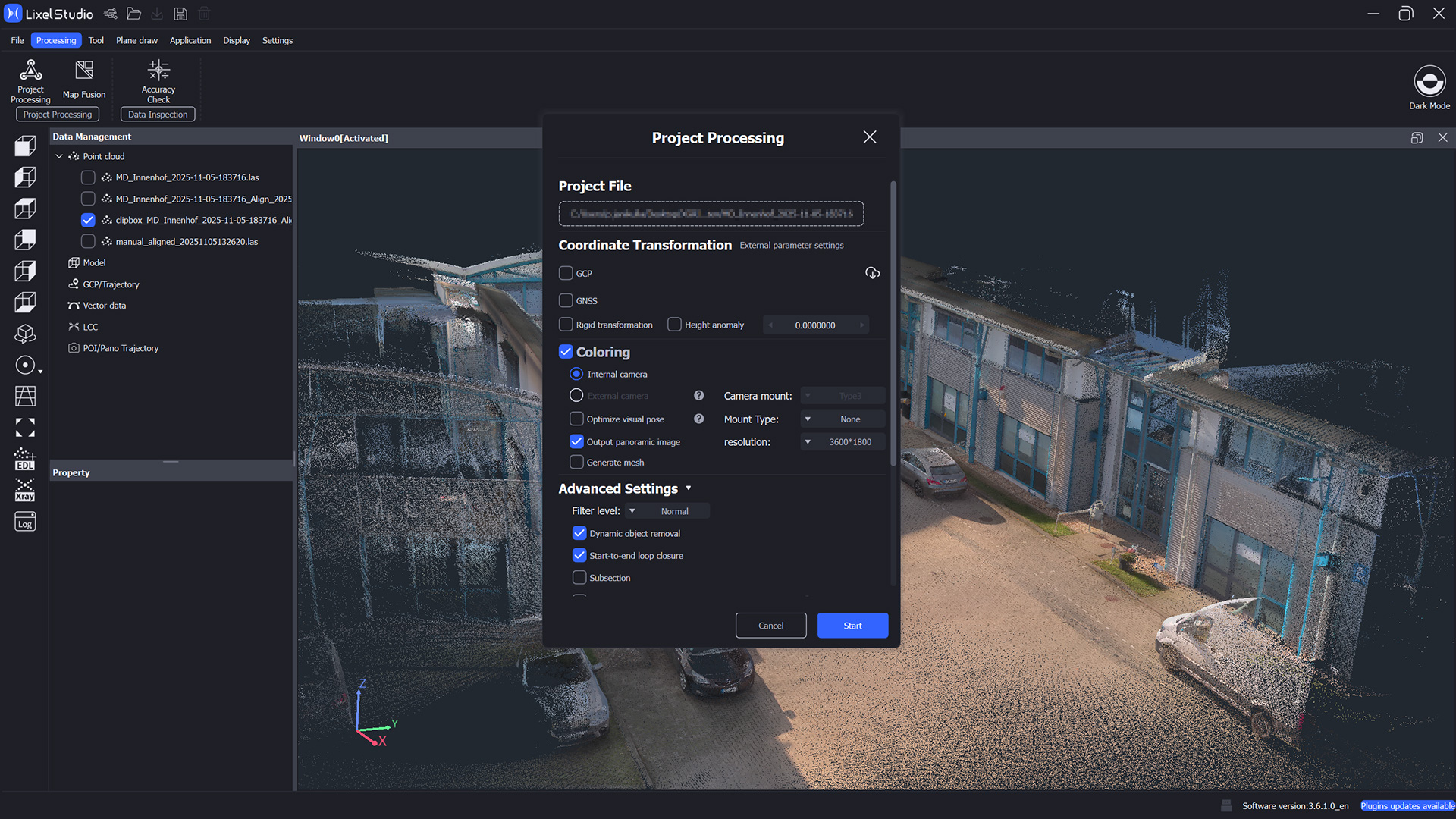This screenshot has height=819, width=1456.
Task: Enable the GNSS checkbox
Action: click(x=566, y=300)
